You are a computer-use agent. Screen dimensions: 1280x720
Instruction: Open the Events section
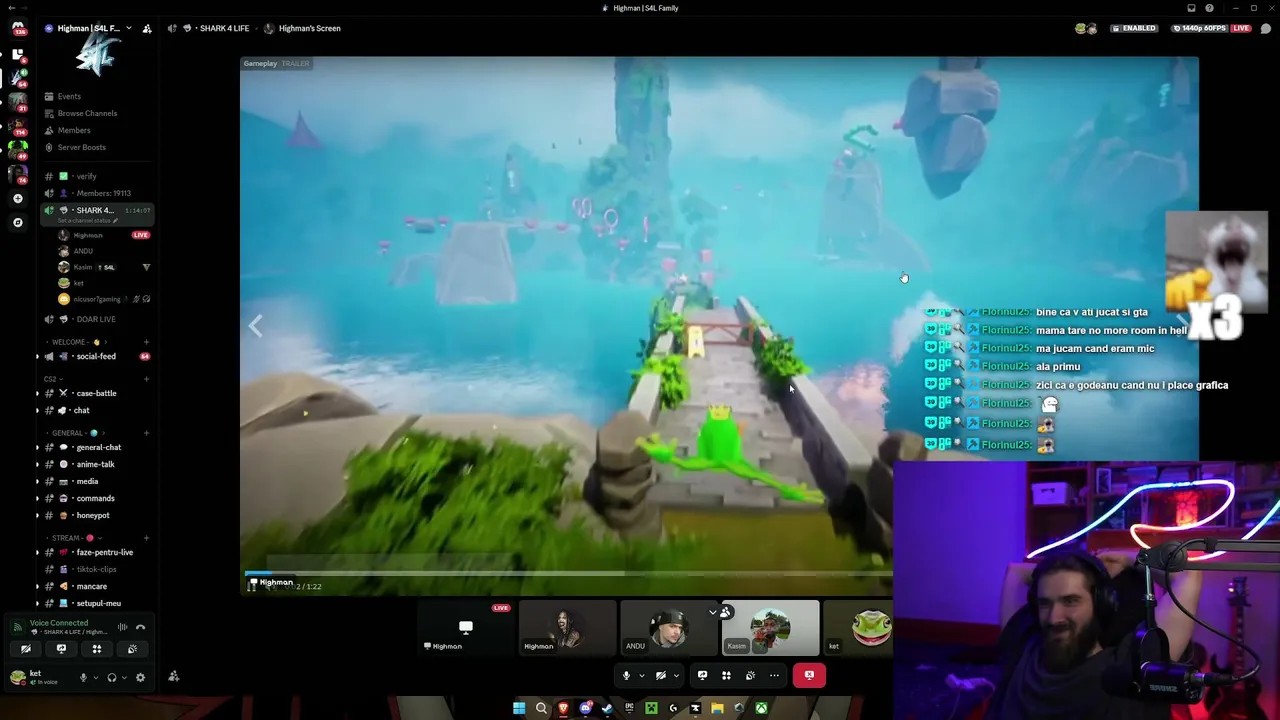[x=97, y=96]
